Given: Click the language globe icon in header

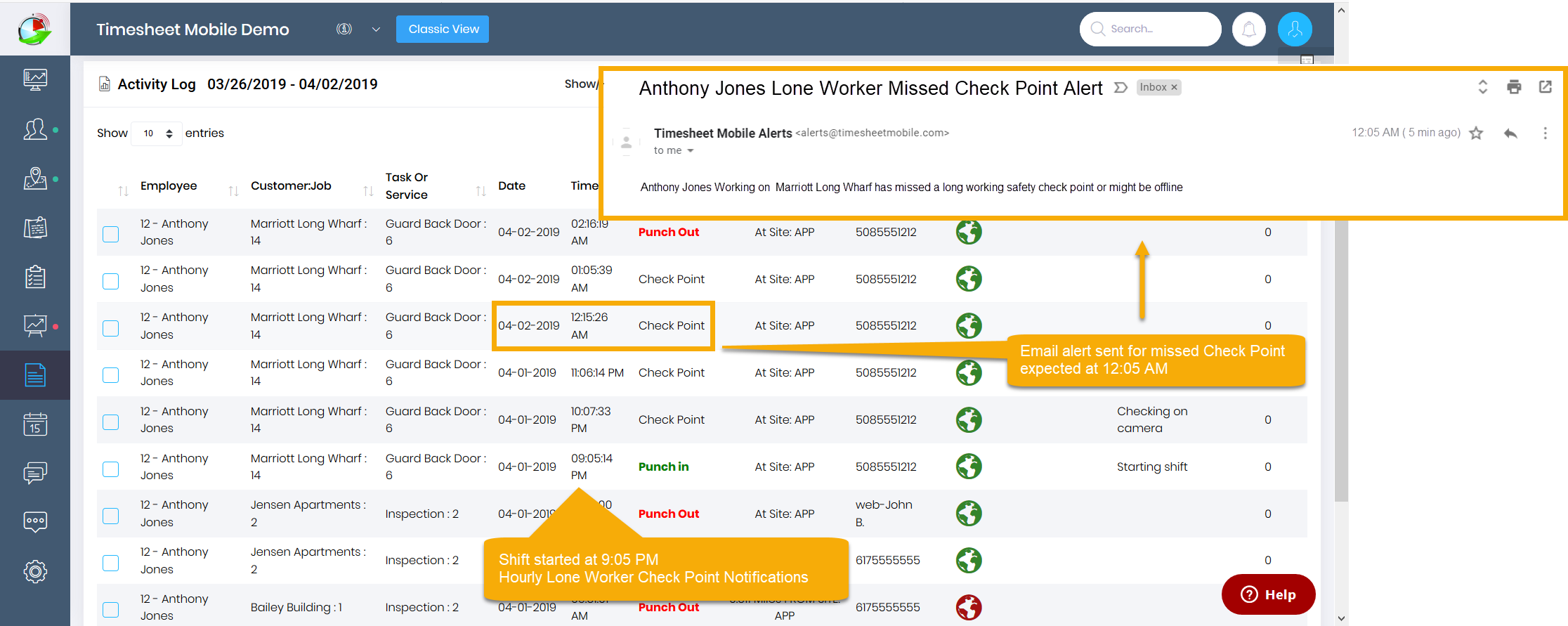Looking at the screenshot, I should [x=344, y=29].
